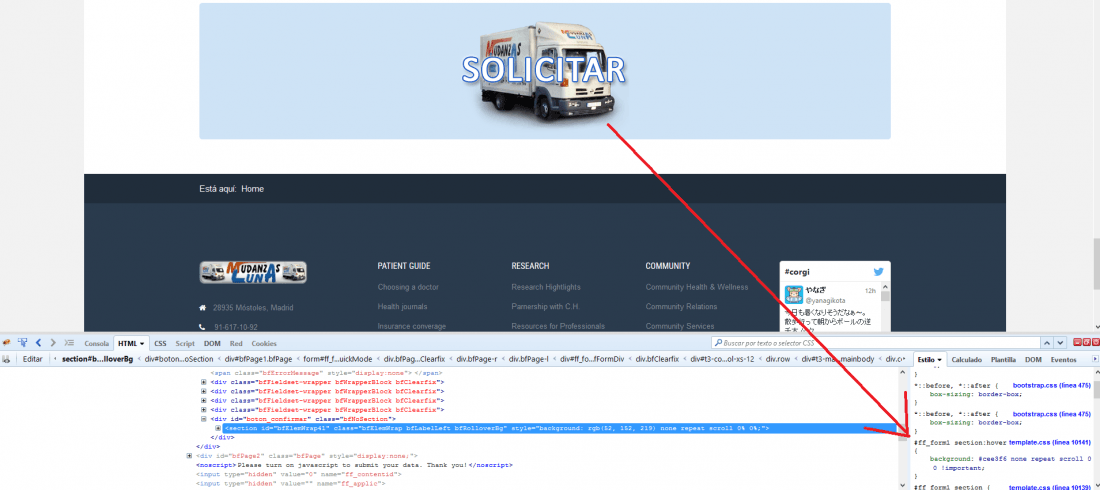Select breadcrumb div#boton...oSection

[179, 359]
